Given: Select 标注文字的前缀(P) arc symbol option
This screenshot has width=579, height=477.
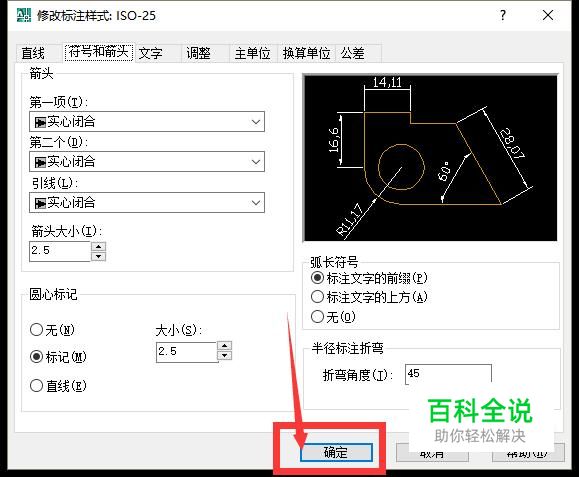Looking at the screenshot, I should 369,278.
